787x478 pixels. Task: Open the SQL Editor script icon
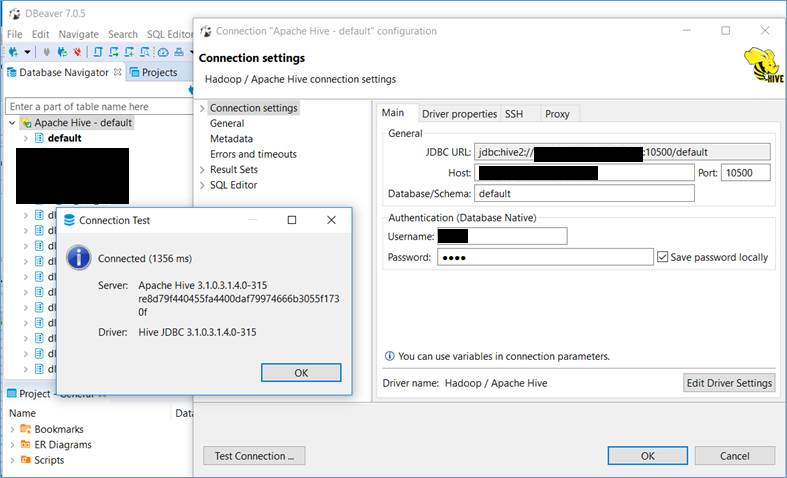(x=98, y=52)
